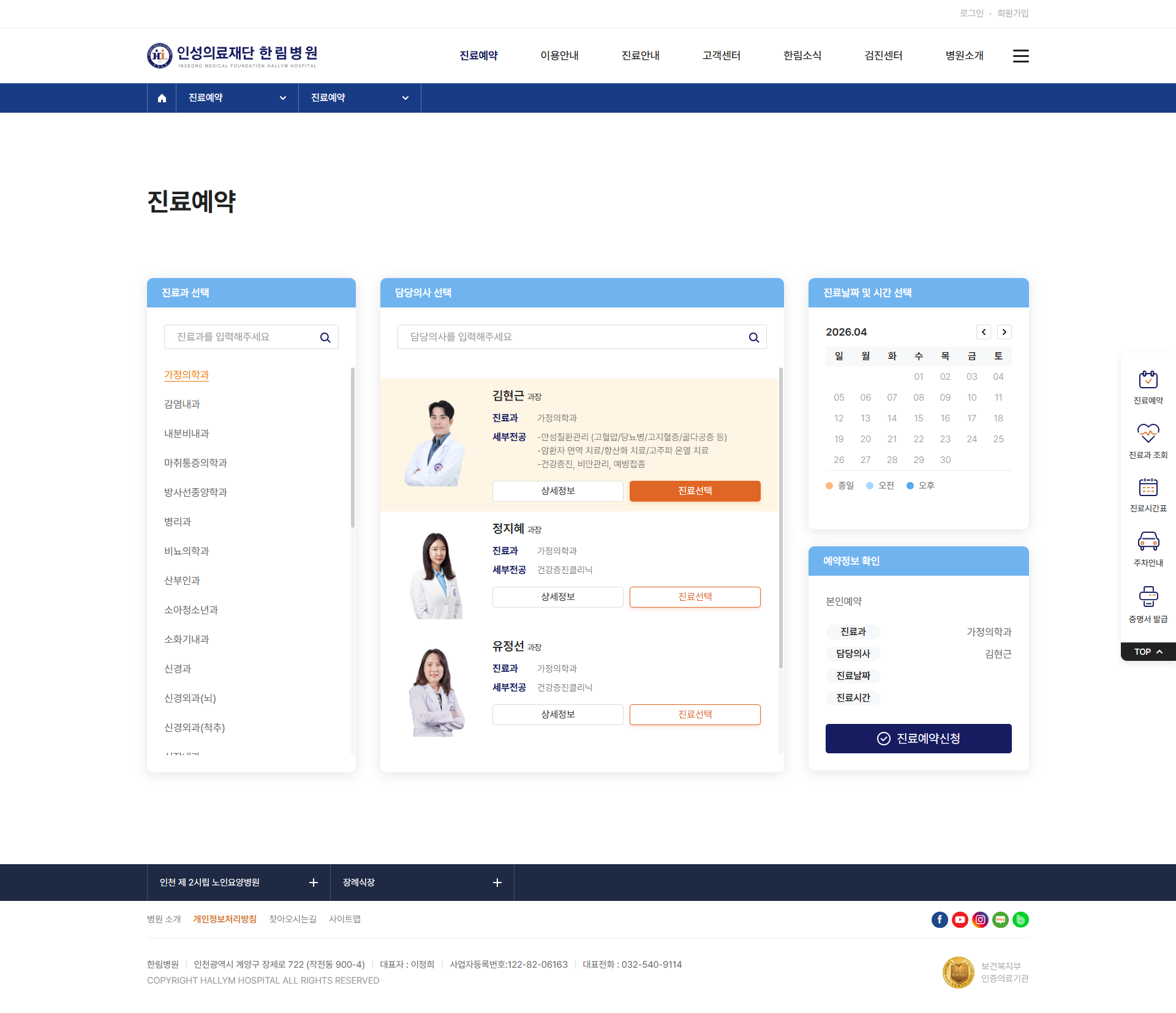
Task: Open 진료시간표 sidebar calendar icon
Action: (x=1148, y=488)
